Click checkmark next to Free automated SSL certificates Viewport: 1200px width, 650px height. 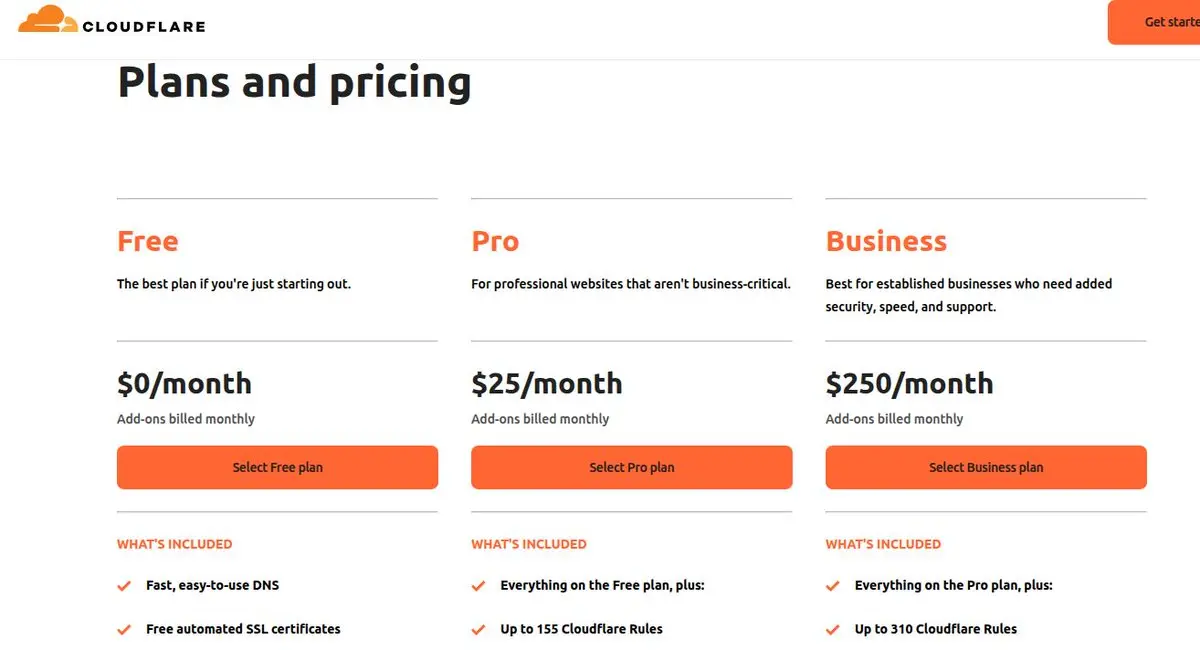point(124,630)
